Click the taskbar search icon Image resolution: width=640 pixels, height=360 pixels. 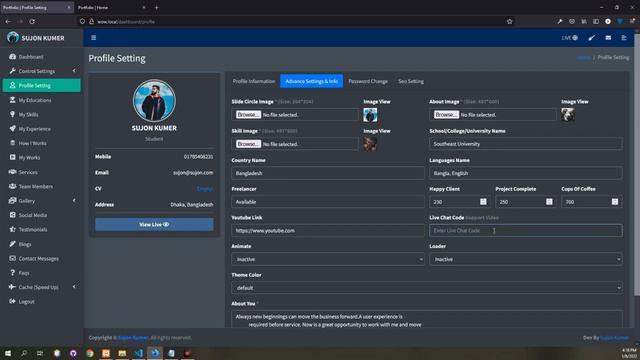point(24,353)
